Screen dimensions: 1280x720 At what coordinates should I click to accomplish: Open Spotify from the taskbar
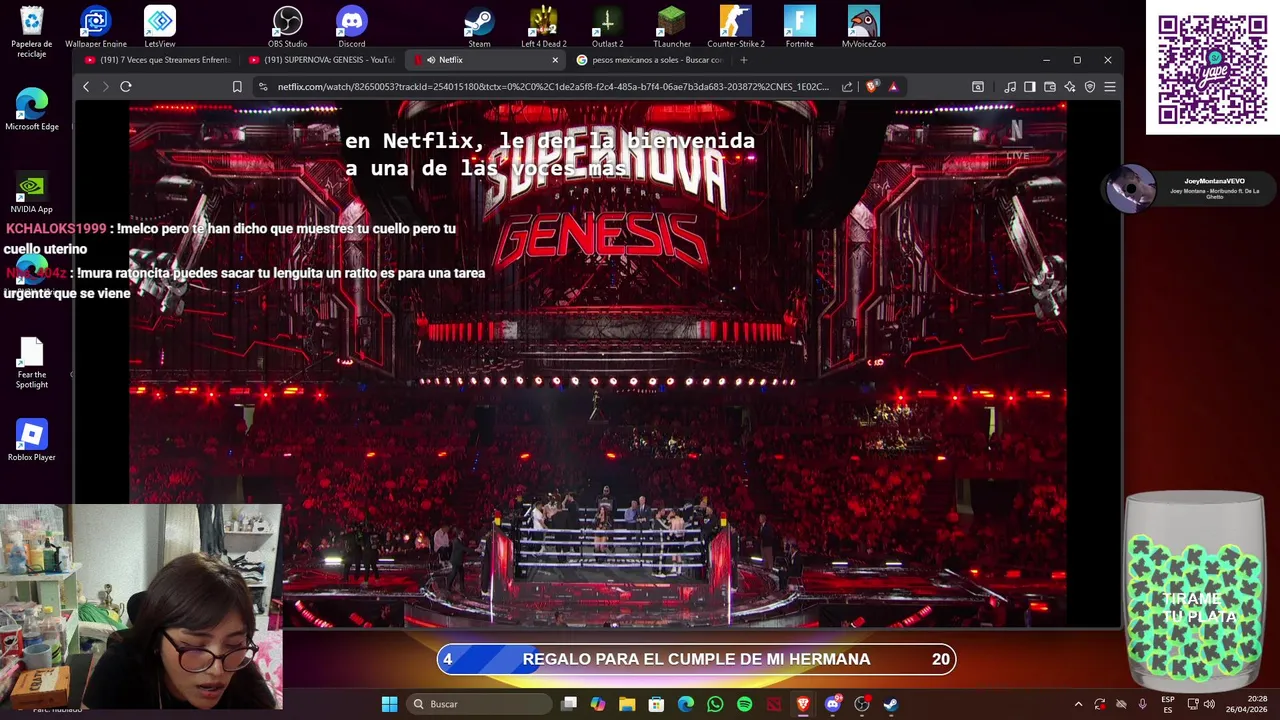pos(744,704)
